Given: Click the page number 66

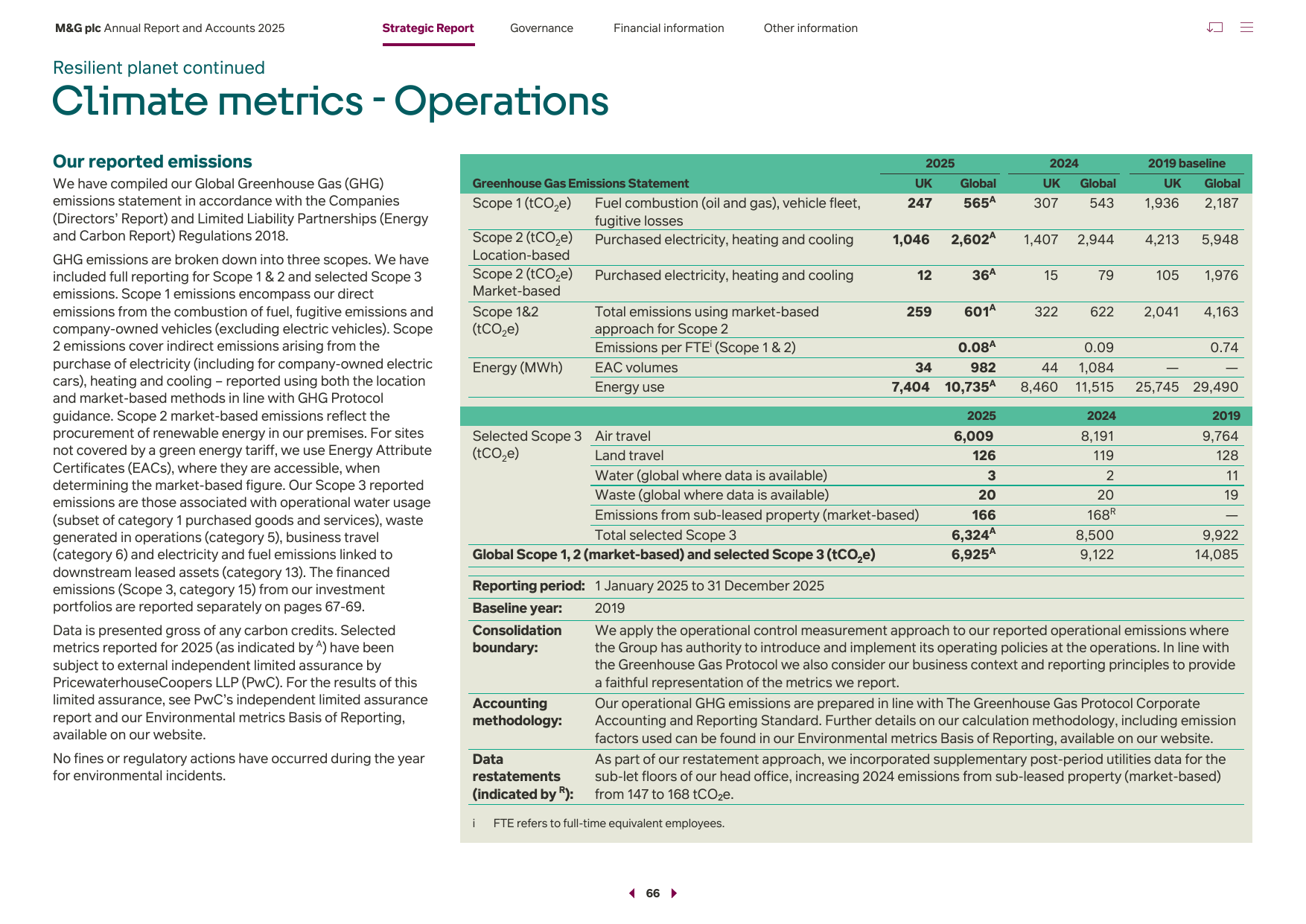Looking at the screenshot, I should (x=653, y=893).
